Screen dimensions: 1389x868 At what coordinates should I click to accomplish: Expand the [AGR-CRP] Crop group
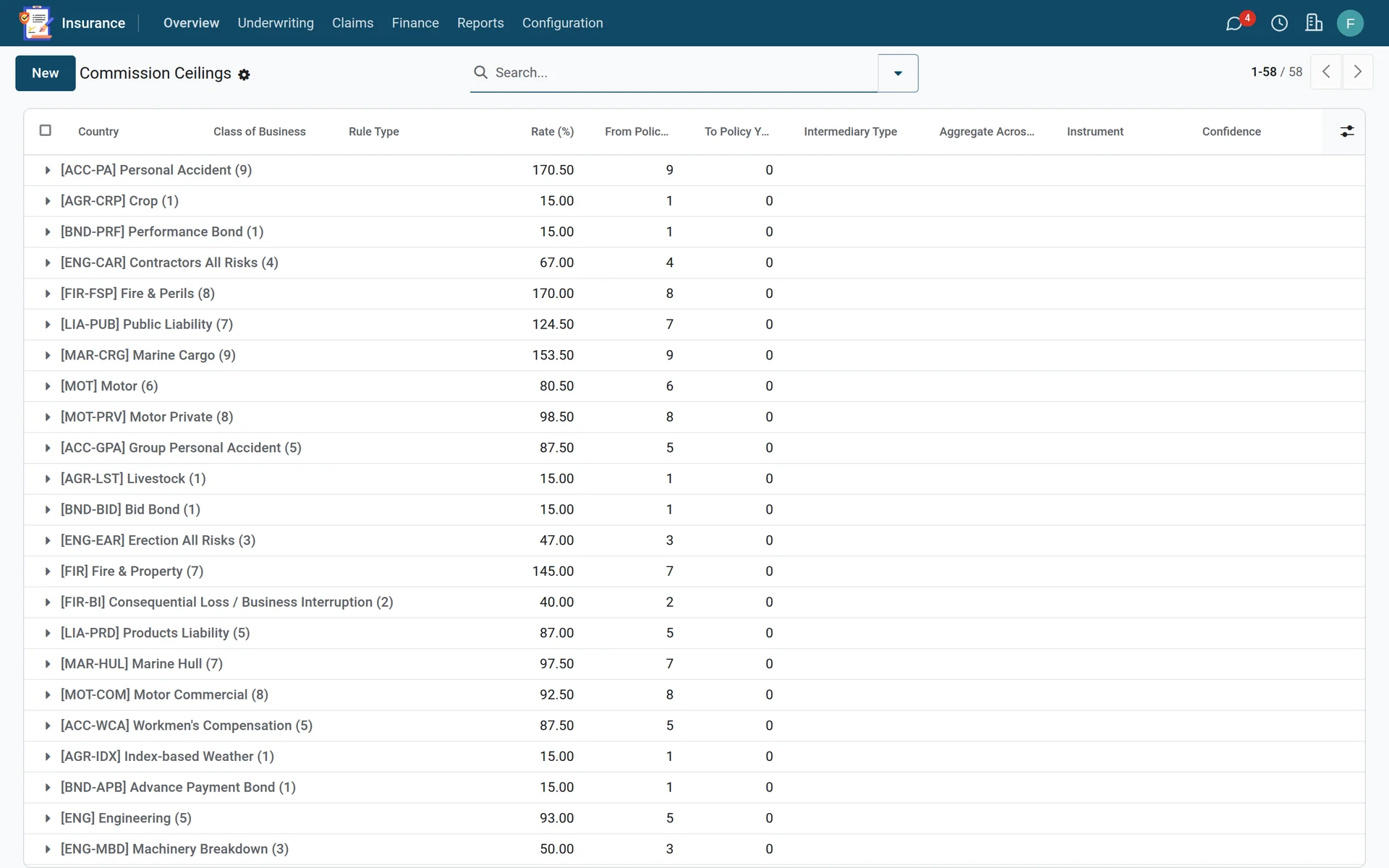click(x=694, y=201)
